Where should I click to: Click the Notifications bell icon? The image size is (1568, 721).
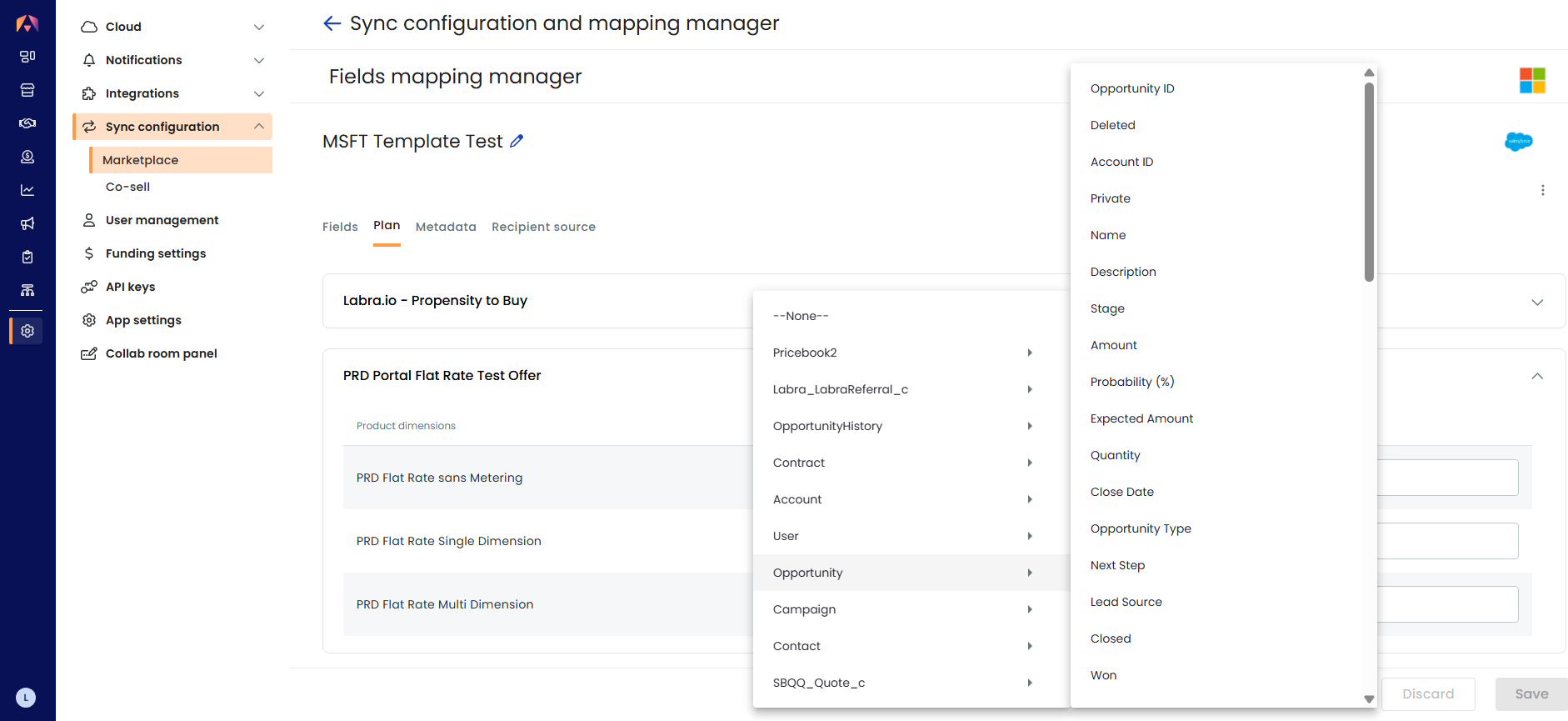89,60
